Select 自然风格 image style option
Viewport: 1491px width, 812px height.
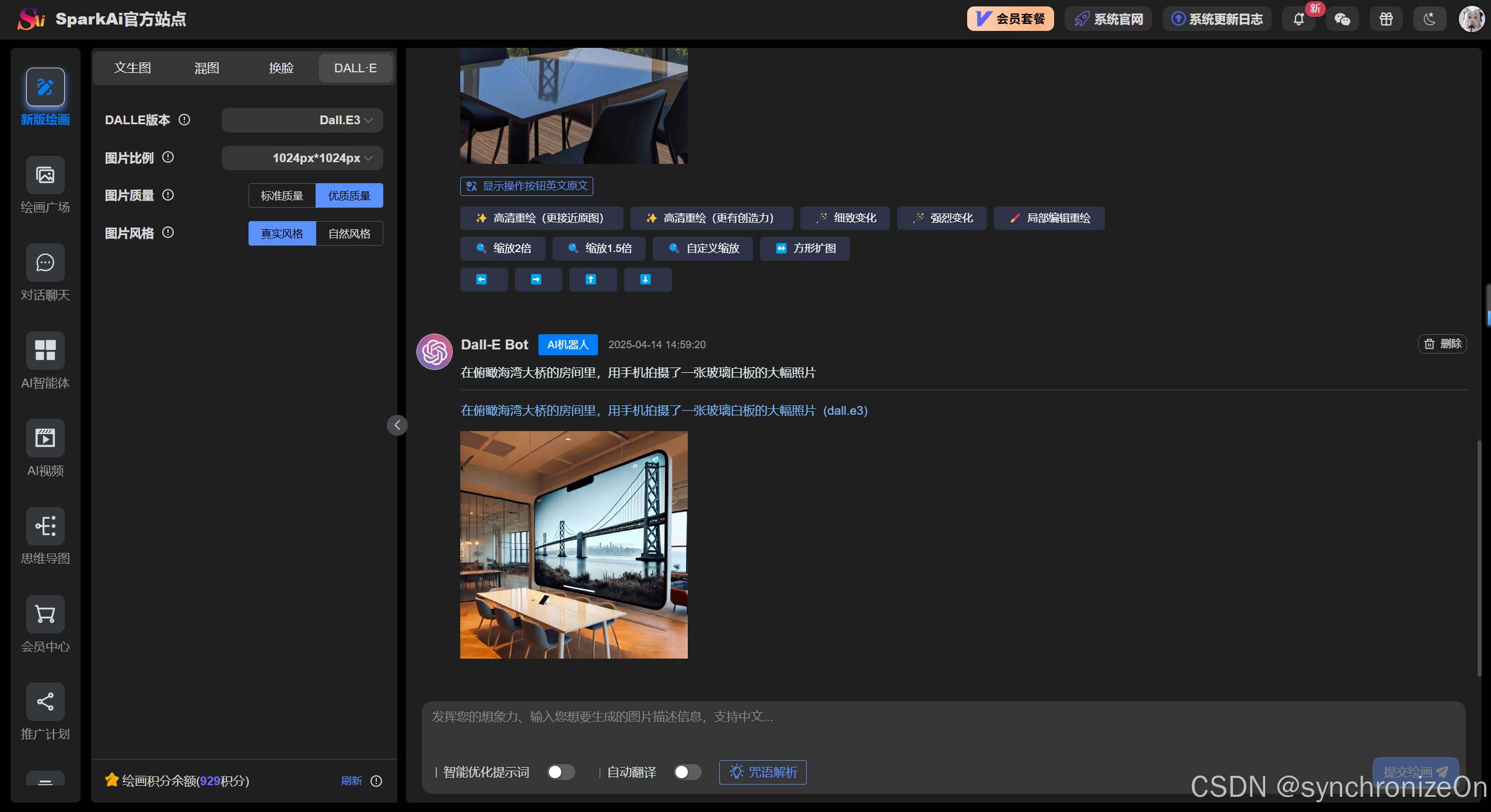click(x=349, y=233)
